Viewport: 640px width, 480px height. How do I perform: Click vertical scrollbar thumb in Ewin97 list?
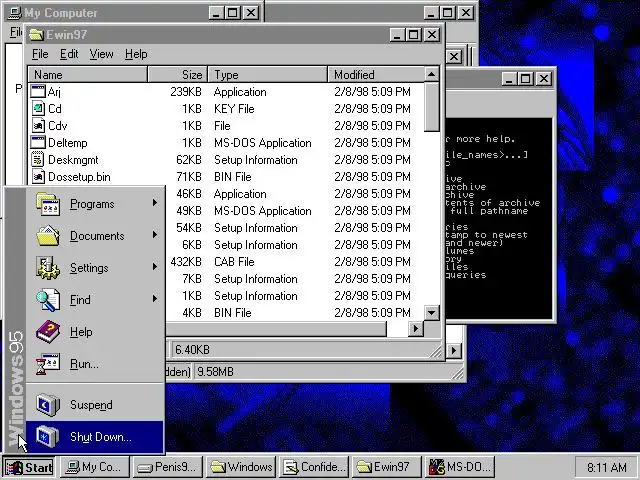click(431, 107)
